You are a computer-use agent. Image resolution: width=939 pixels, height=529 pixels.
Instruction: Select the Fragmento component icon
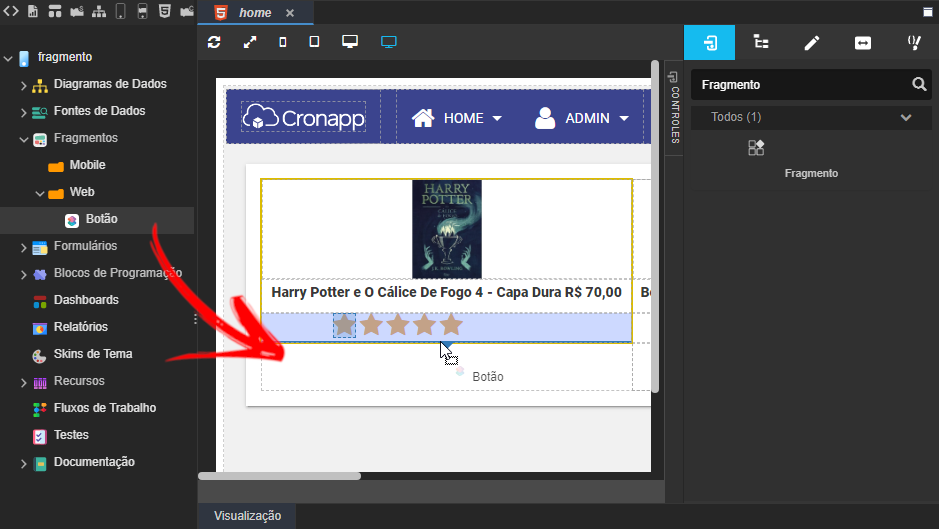(x=756, y=147)
